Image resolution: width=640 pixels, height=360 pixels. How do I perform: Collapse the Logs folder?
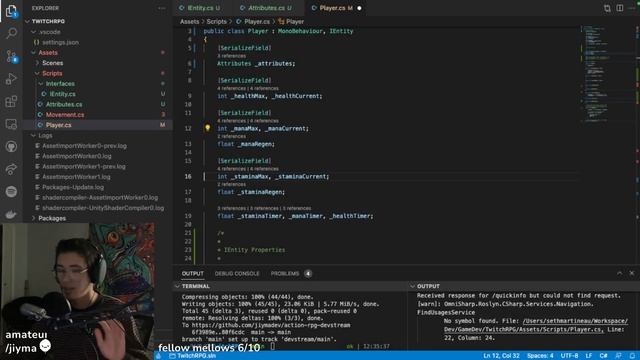coord(33,135)
